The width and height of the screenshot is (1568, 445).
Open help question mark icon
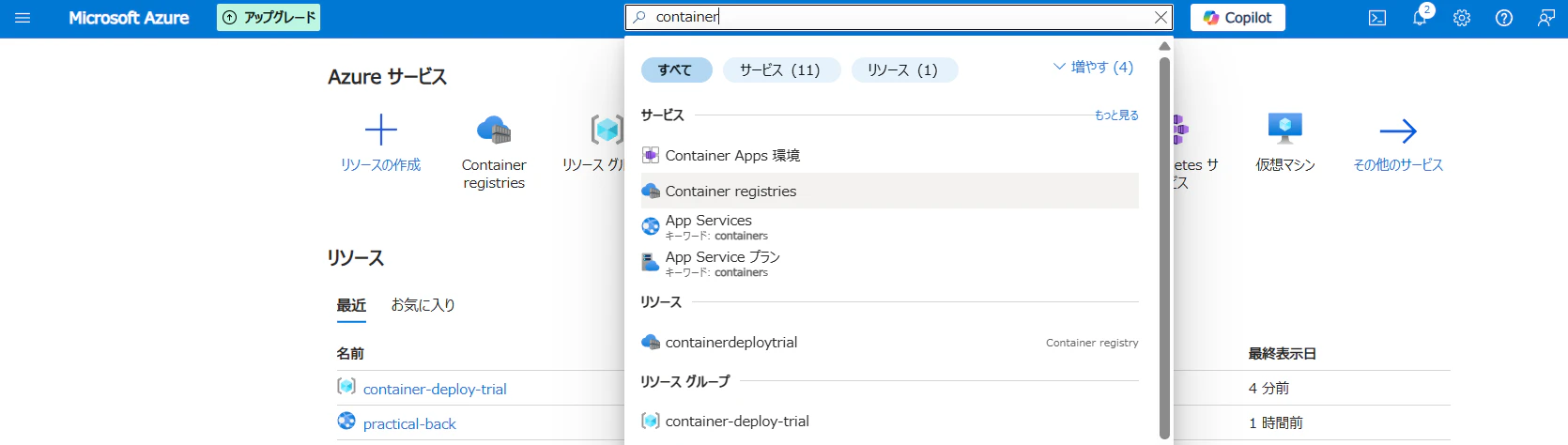1504,18
